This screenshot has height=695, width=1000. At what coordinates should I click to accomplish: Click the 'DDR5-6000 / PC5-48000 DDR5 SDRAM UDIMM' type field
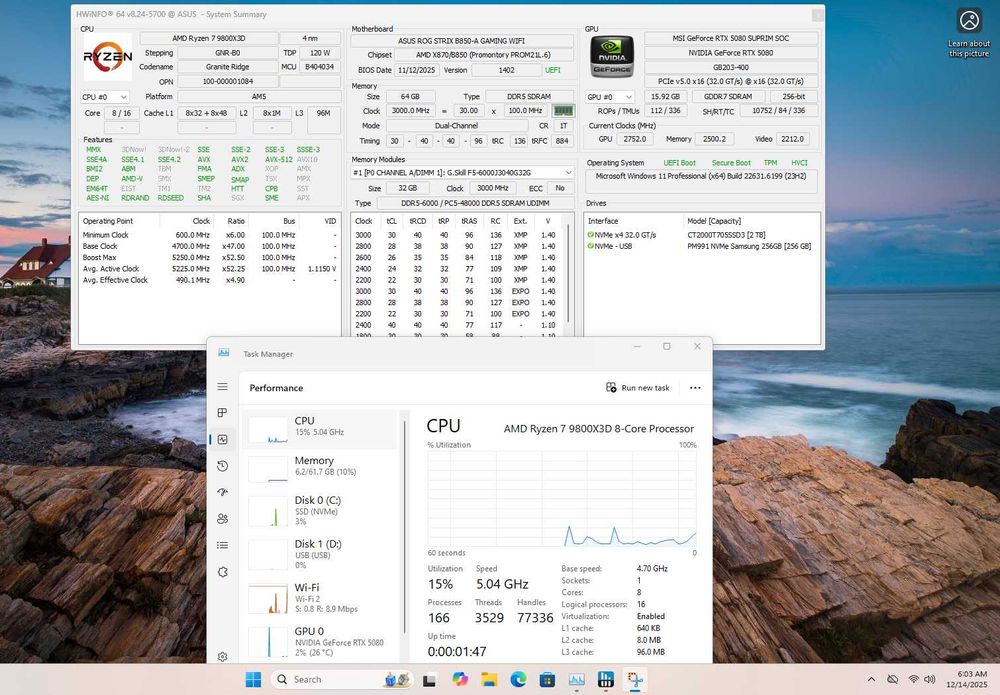[475, 203]
